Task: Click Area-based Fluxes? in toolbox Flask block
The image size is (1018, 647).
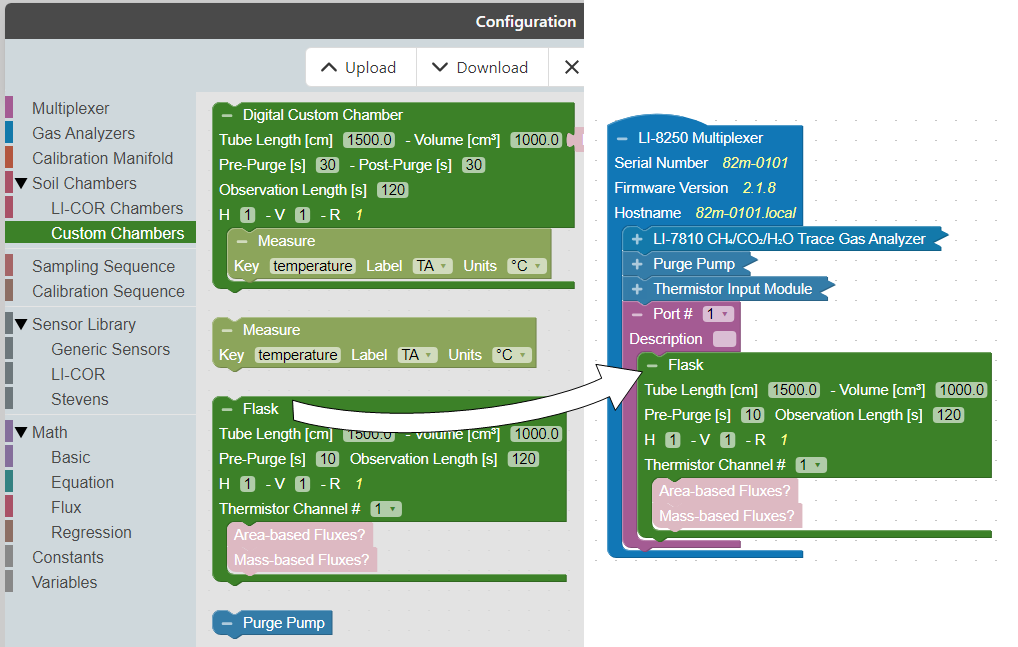Action: pos(299,535)
